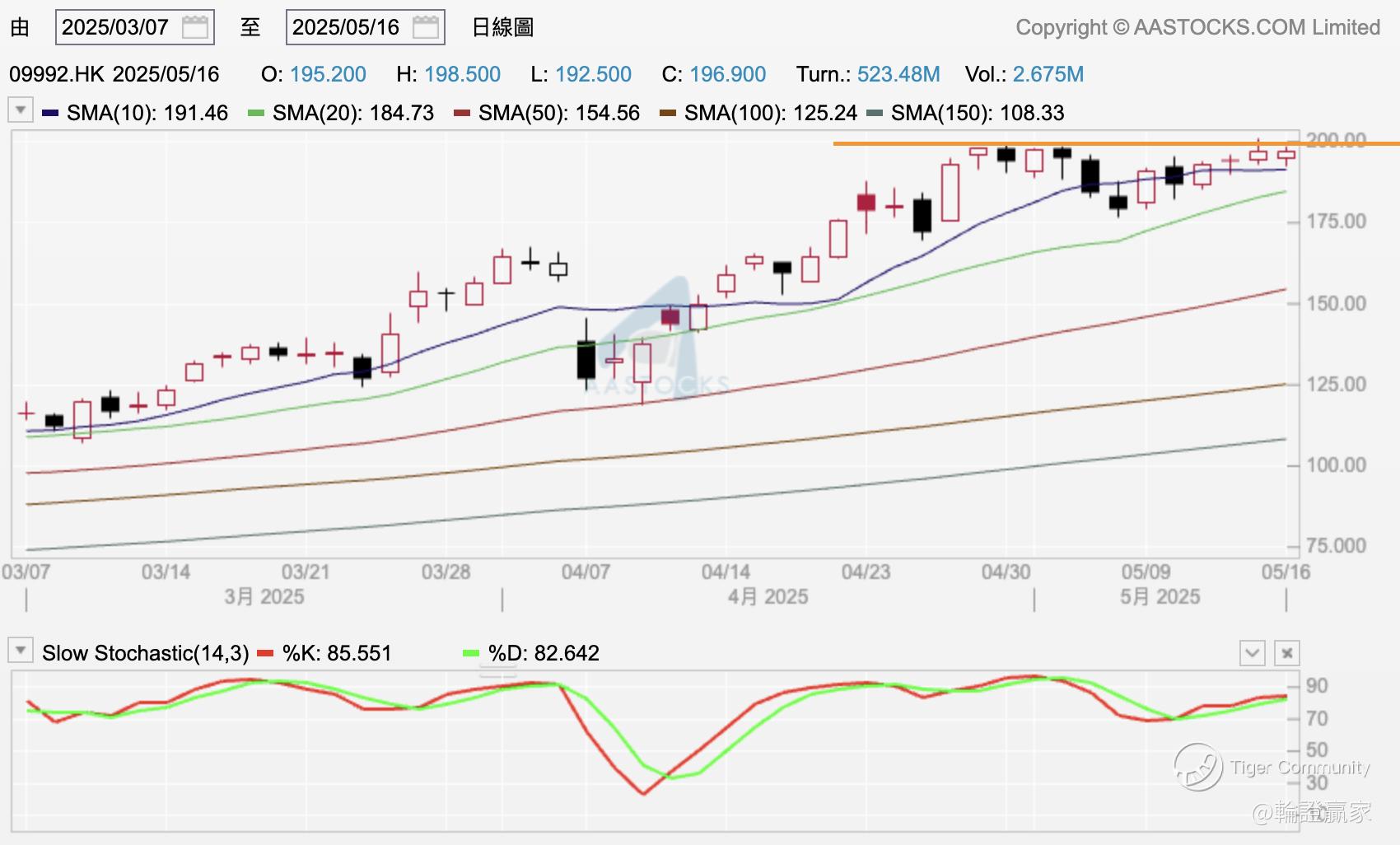Click the SMA(20) green color swatch

tap(256, 113)
